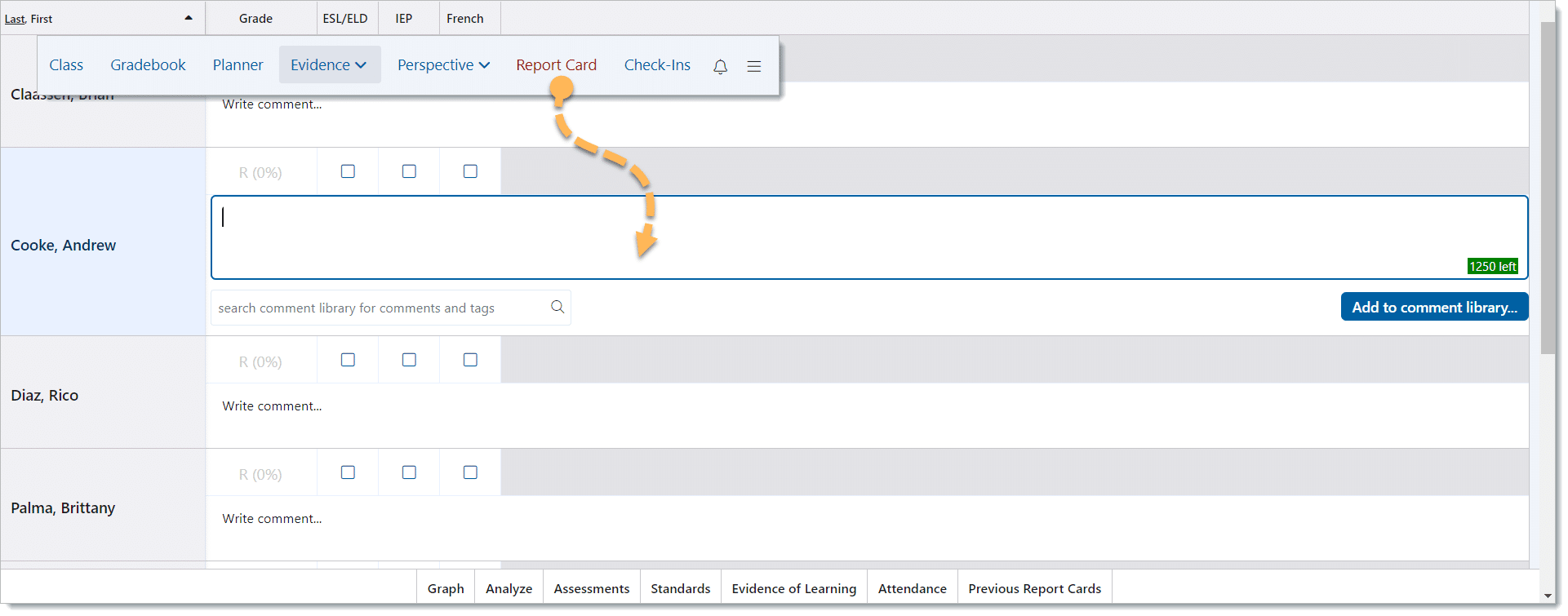
Task: Open the Grade cell for Cooke, Andrew
Action: click(x=260, y=172)
